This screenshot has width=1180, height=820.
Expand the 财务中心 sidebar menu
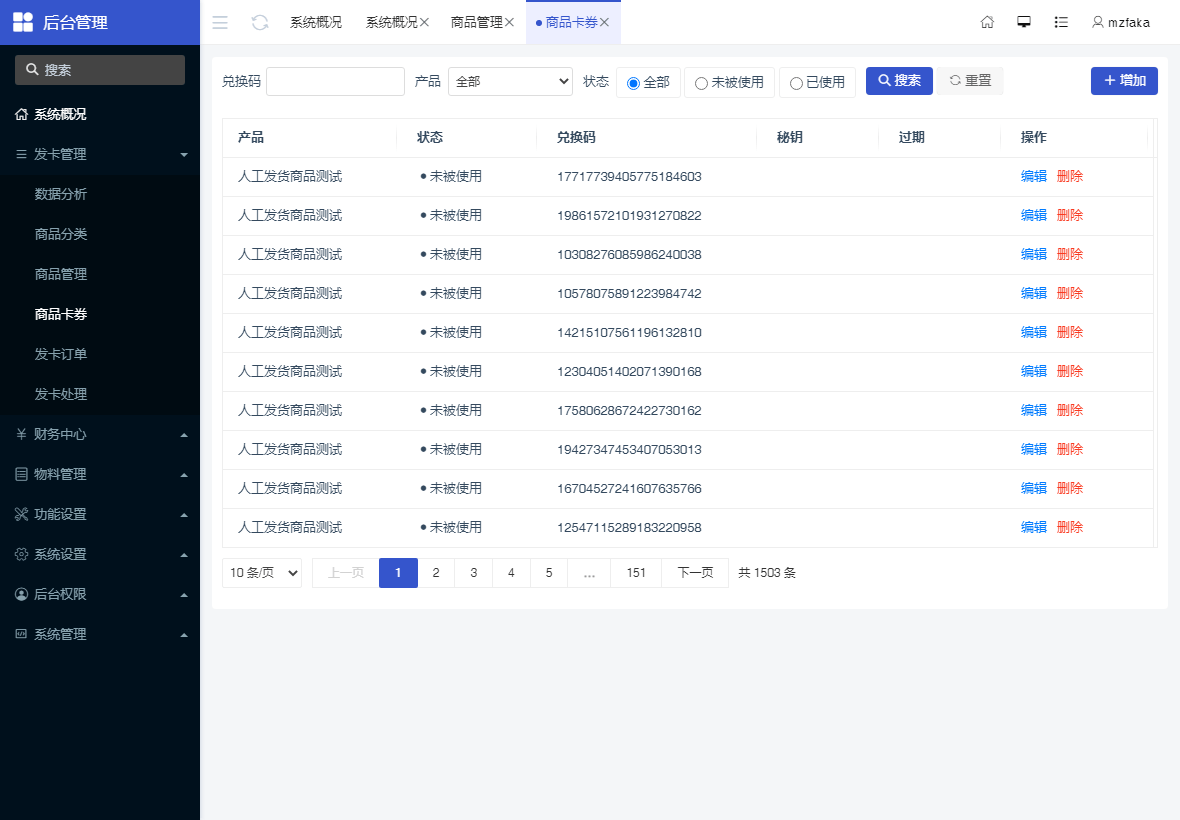click(100, 434)
